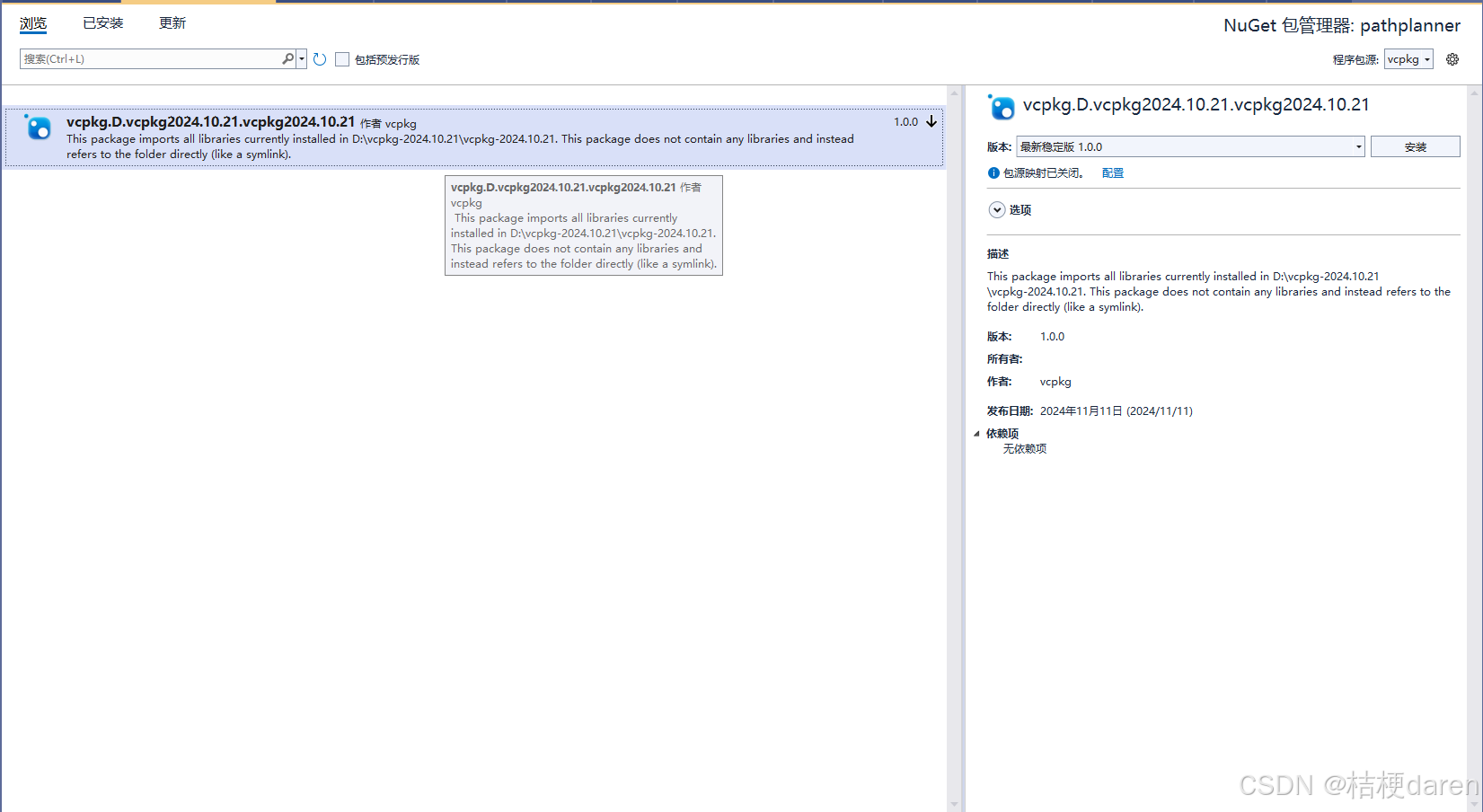The height and width of the screenshot is (812, 1483).
Task: Open the 版本 最新稳定版 1.0.0 dropdown
Action: coord(1191,146)
